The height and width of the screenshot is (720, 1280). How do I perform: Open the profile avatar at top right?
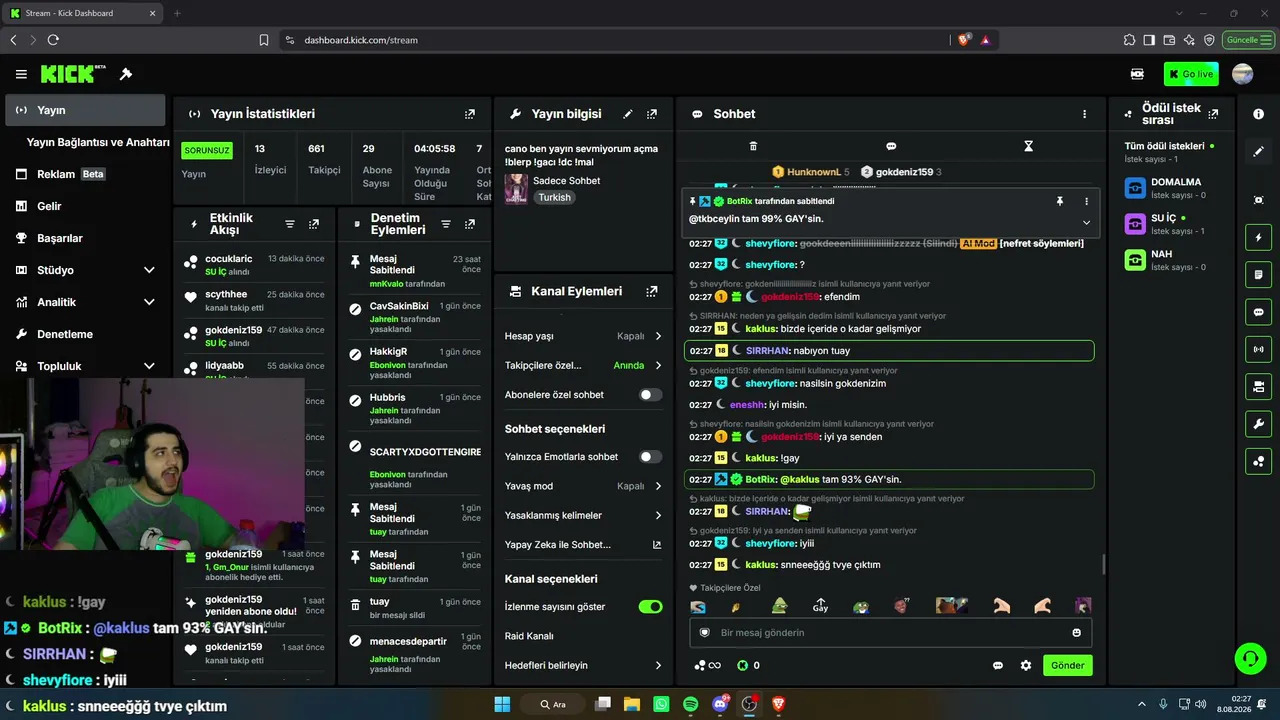[x=1243, y=74]
